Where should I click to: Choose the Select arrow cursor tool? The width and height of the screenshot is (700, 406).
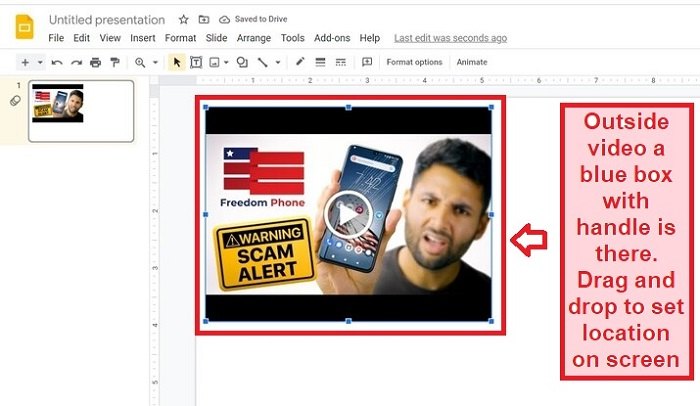[x=177, y=63]
